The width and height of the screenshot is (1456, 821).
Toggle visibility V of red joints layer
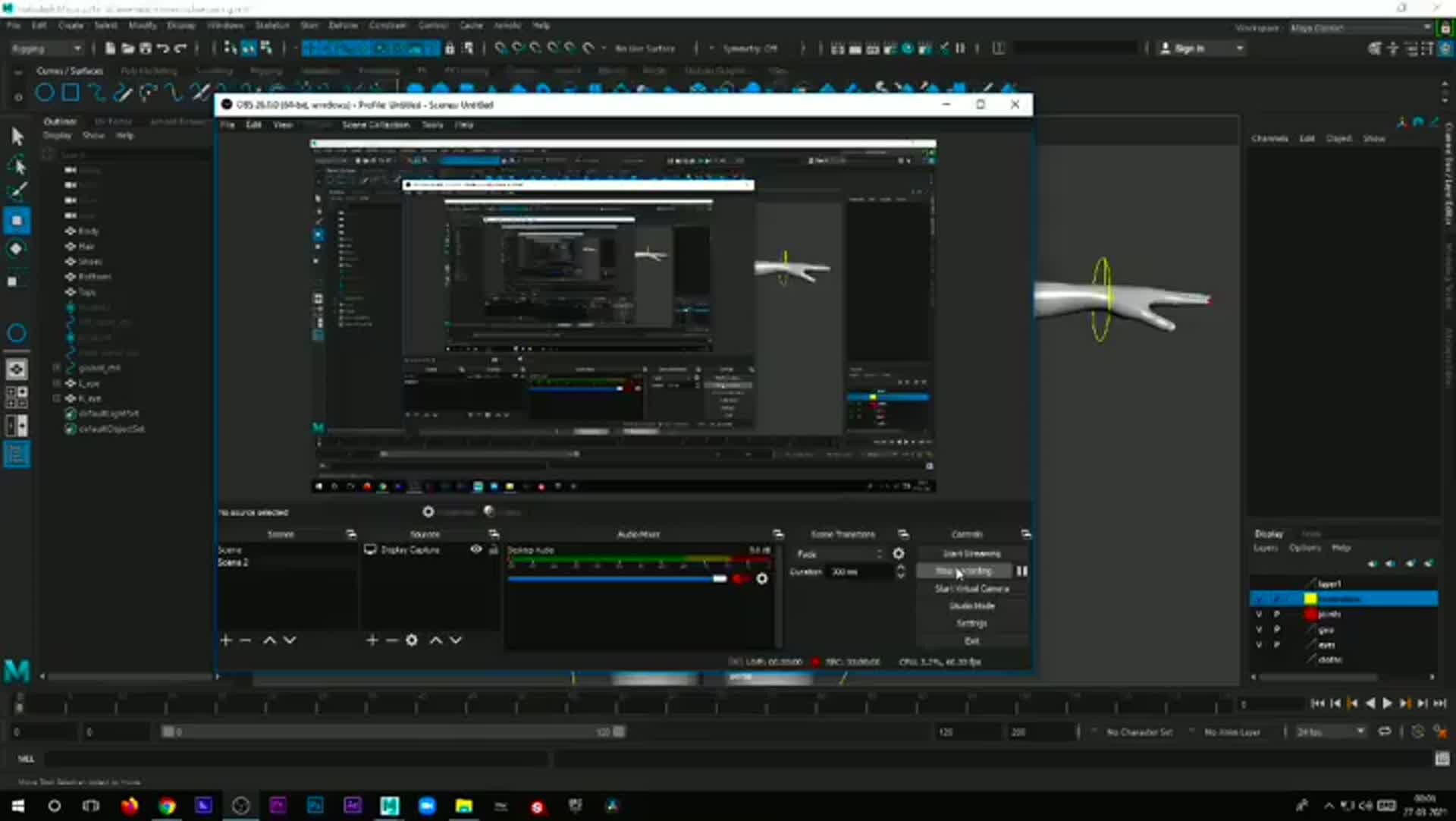[1259, 614]
